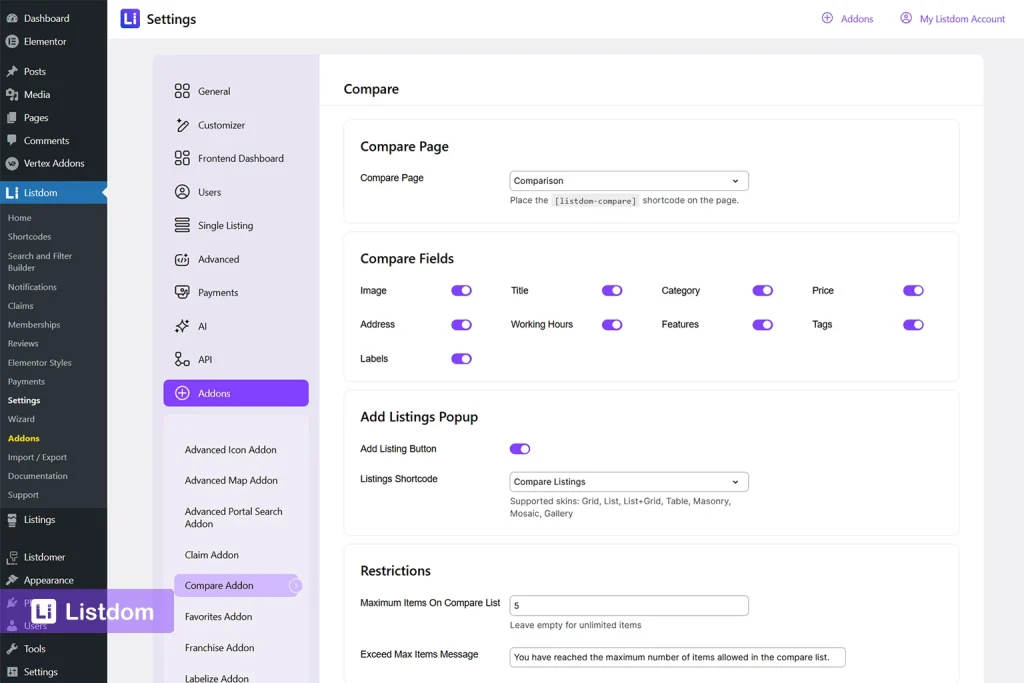Open the Listings Shortcode dropdown

[628, 481]
